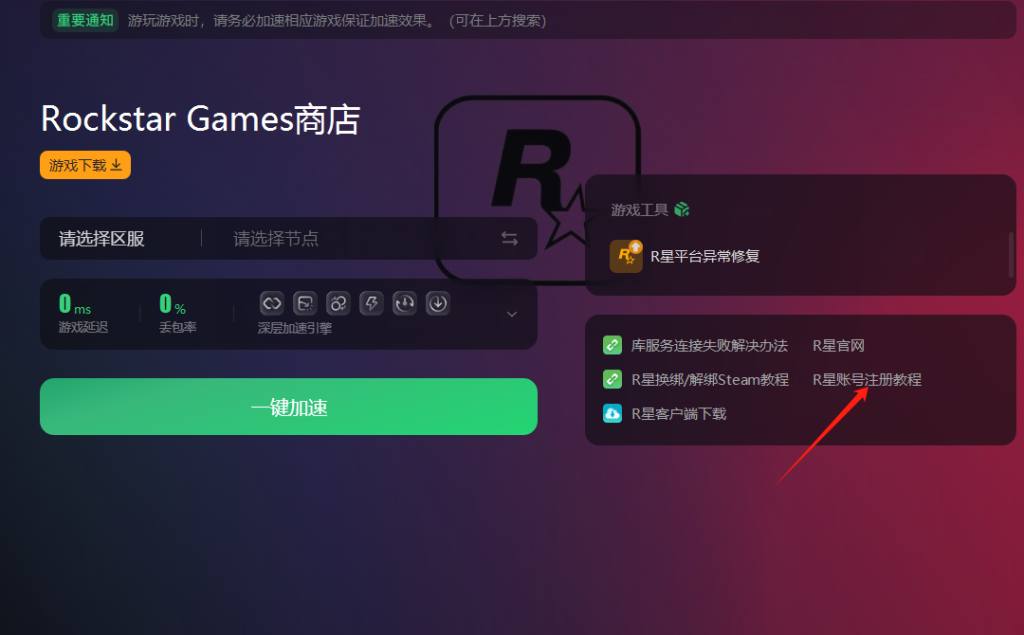The height and width of the screenshot is (635, 1024).
Task: Click the green 重要通知 notice badge
Action: coord(86,20)
